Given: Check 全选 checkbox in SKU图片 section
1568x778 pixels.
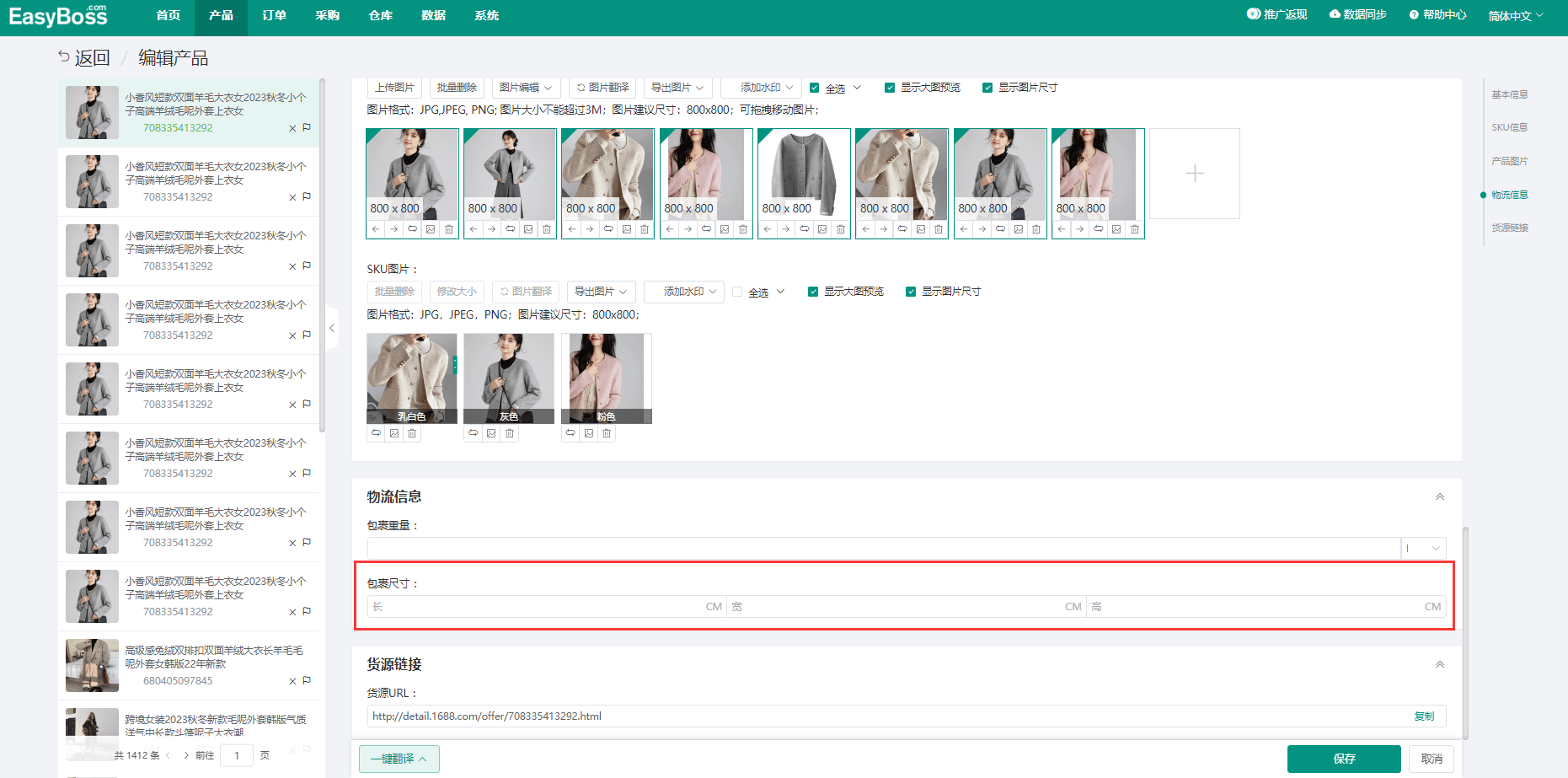Looking at the screenshot, I should tap(738, 292).
